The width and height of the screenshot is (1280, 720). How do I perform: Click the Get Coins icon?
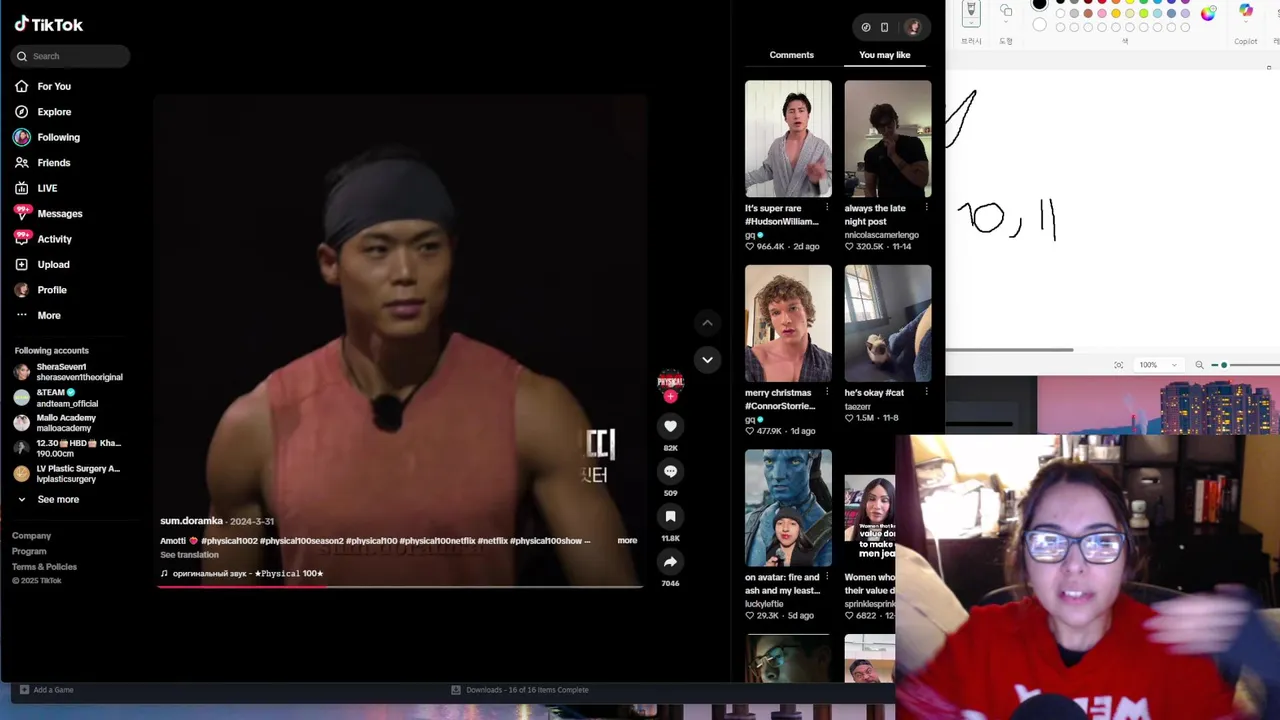(x=866, y=28)
